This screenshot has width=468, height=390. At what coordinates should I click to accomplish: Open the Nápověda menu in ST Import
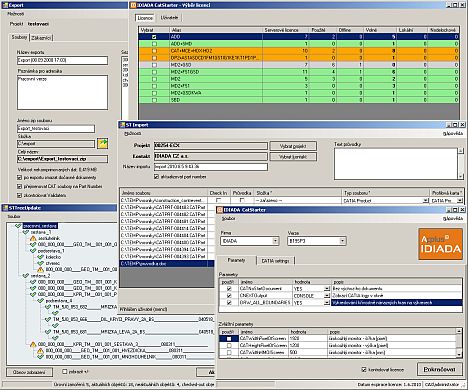453,133
